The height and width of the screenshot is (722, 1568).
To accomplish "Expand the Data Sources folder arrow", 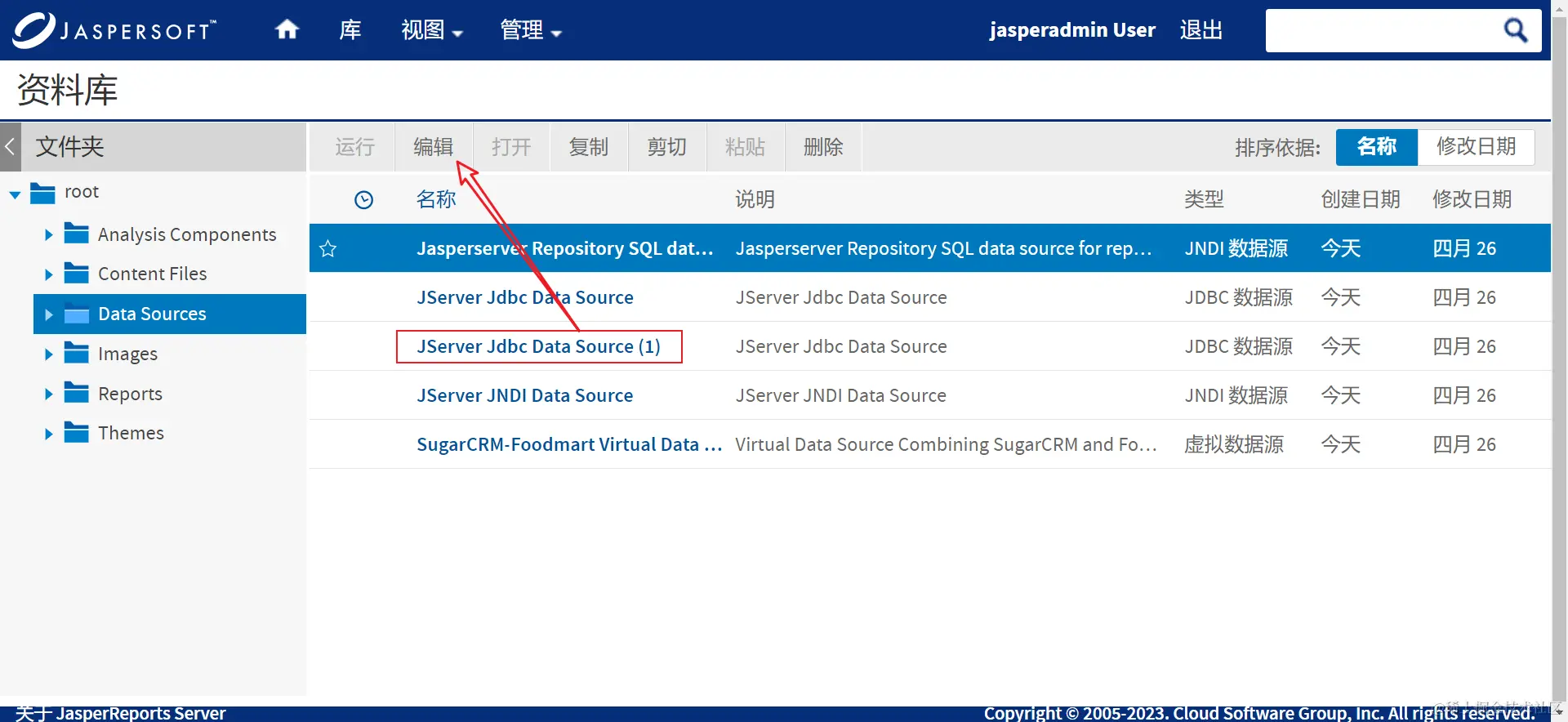I will [48, 314].
